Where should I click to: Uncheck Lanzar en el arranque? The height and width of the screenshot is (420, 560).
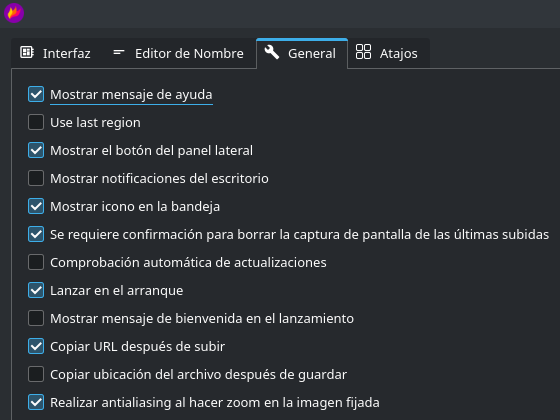point(36,290)
